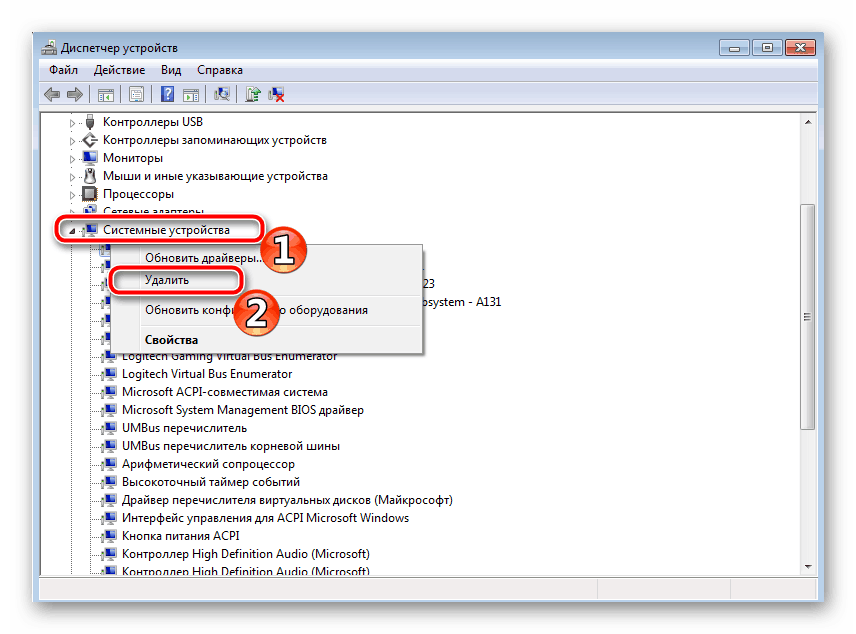Click the Back arrow toolbar icon

click(x=52, y=94)
